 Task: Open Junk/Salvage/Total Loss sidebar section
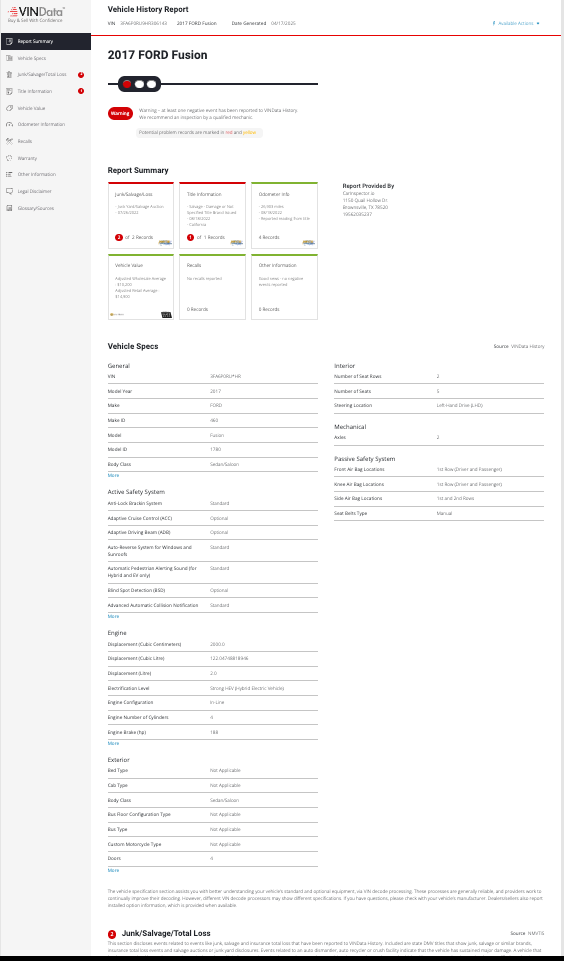coord(45,75)
